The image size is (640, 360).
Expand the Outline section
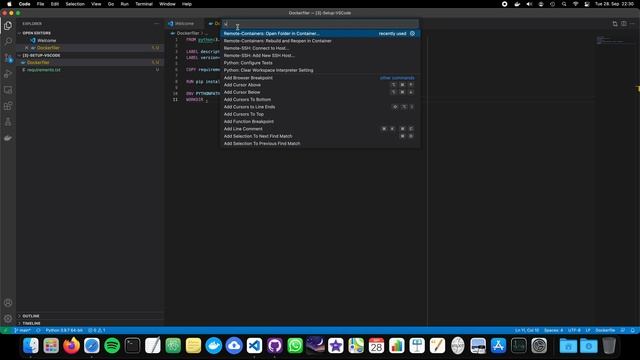[90, 316]
